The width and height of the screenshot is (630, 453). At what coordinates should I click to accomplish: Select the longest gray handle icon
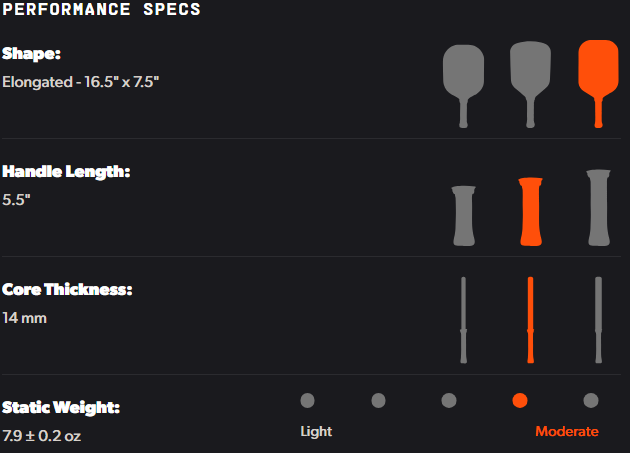(598, 207)
